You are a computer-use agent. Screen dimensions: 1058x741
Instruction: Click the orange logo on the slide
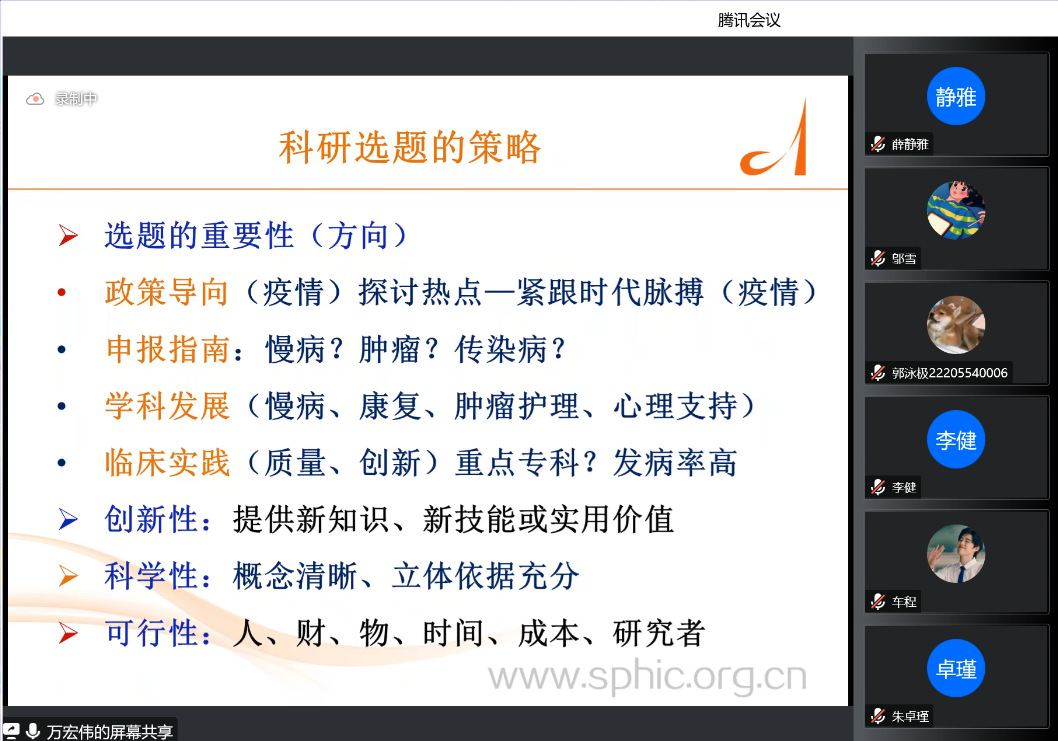tap(776, 145)
